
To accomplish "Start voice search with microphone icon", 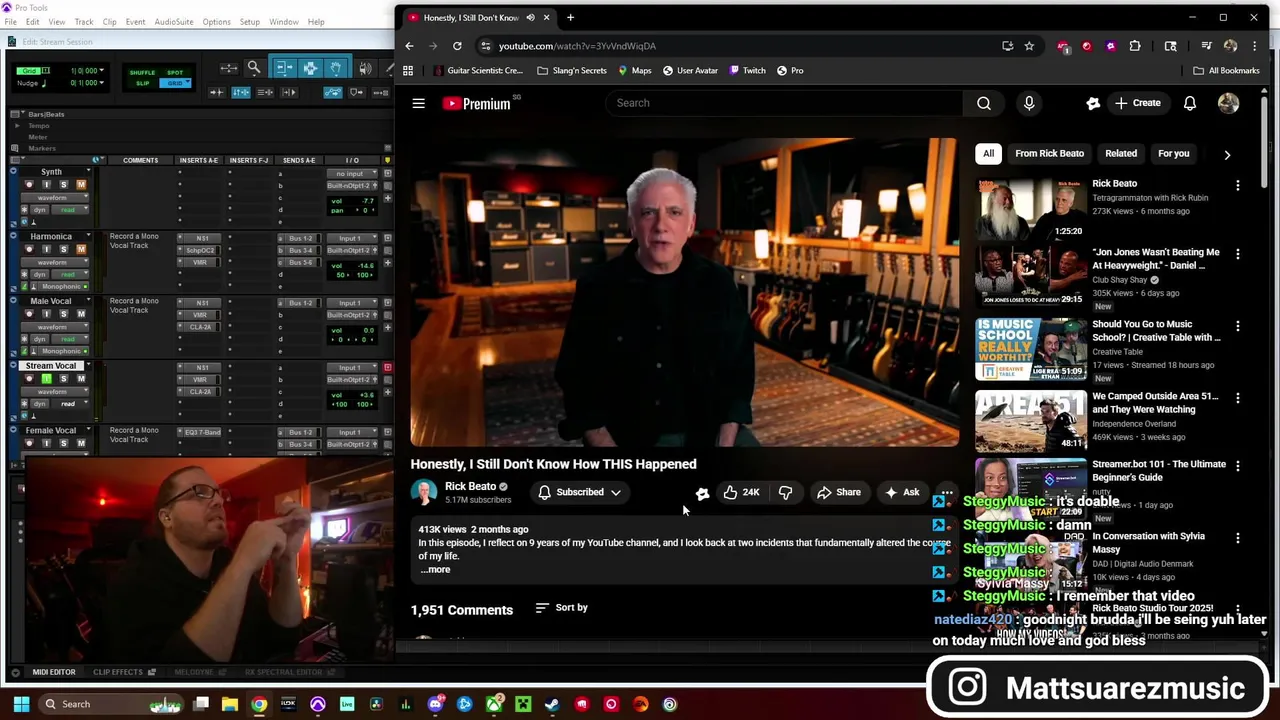I will (1029, 103).
